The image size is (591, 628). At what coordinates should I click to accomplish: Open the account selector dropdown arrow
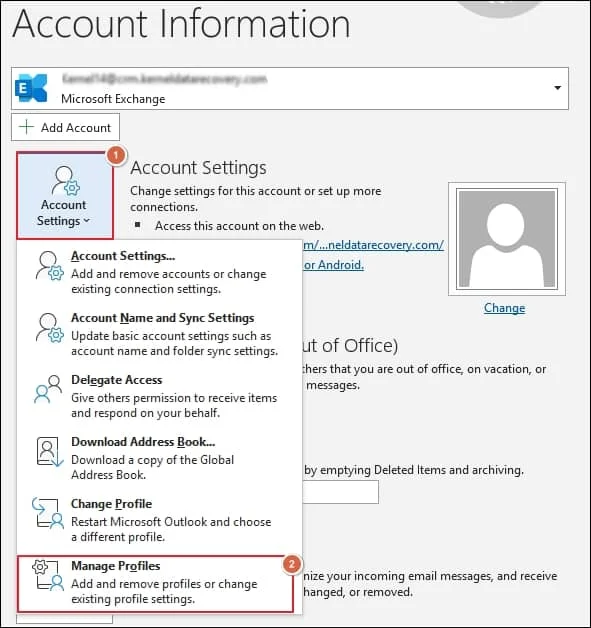pyautogui.click(x=557, y=88)
